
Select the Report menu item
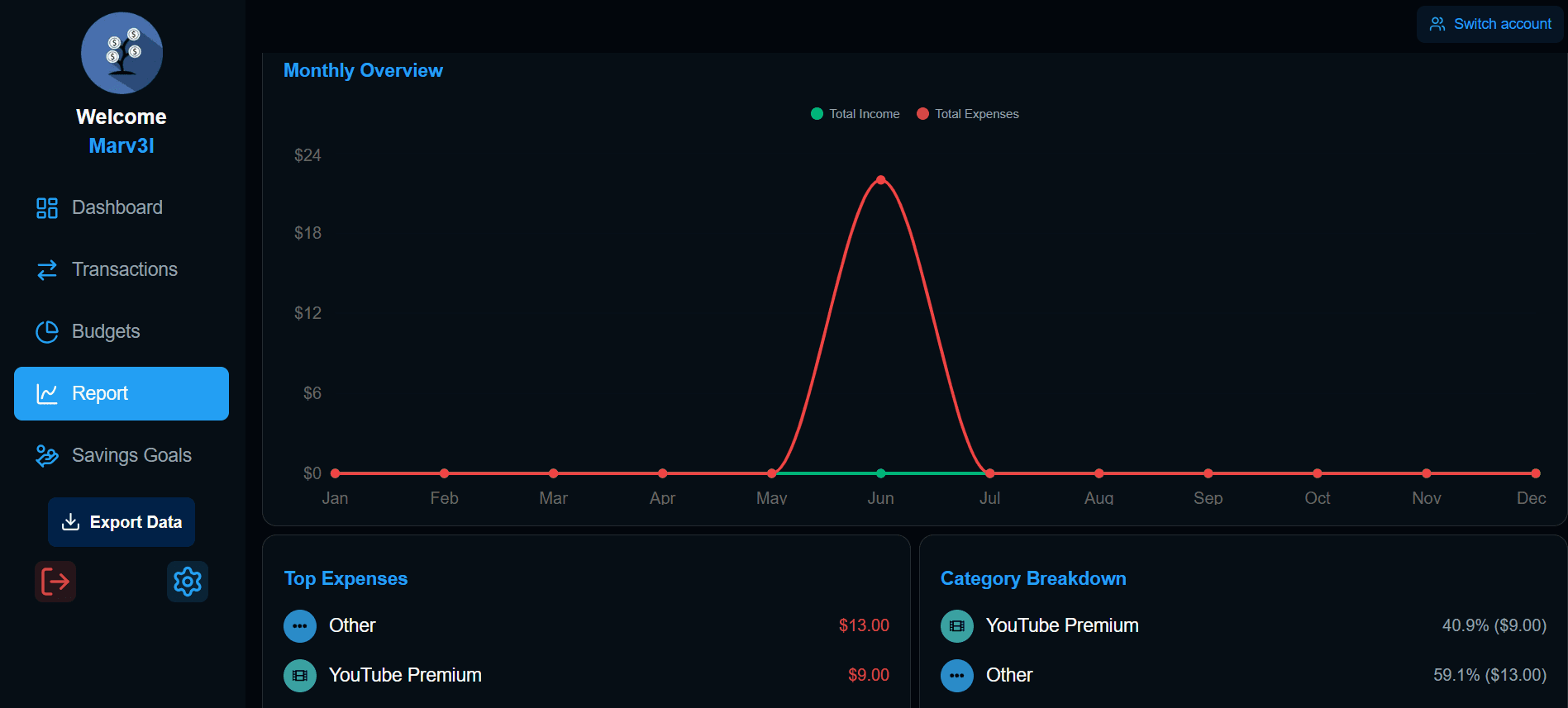(122, 393)
